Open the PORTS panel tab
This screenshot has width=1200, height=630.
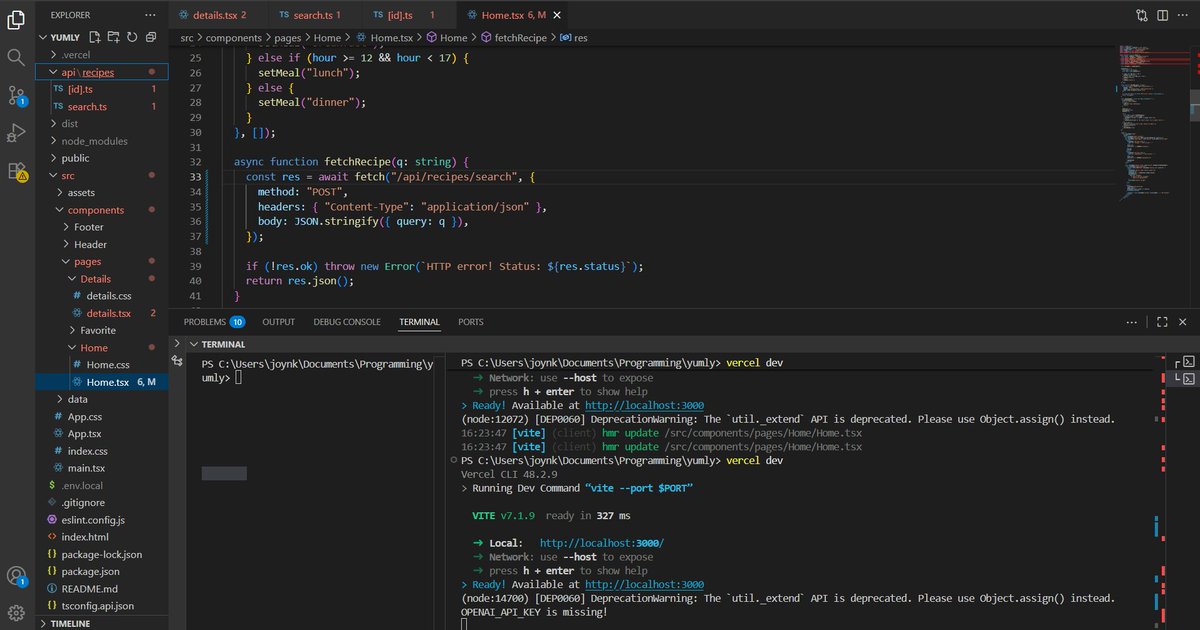471,322
